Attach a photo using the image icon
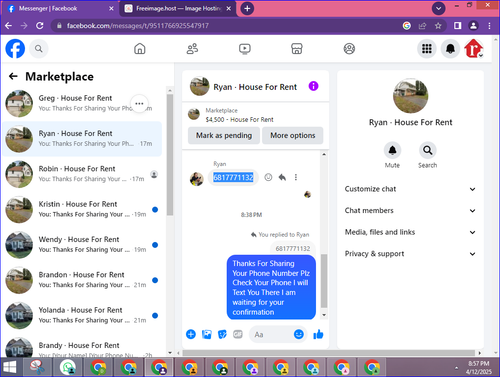 tap(207, 334)
